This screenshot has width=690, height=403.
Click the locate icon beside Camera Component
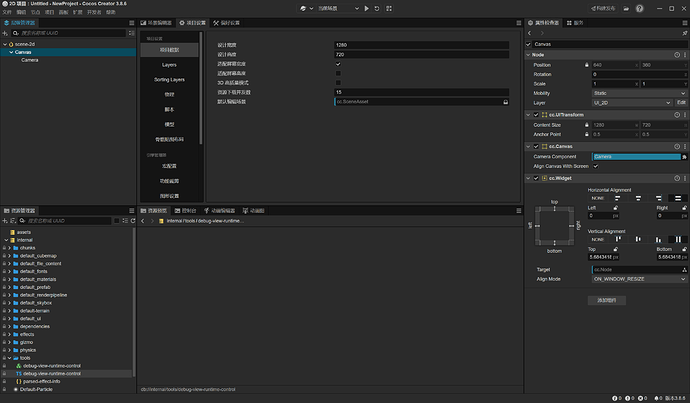point(684,157)
